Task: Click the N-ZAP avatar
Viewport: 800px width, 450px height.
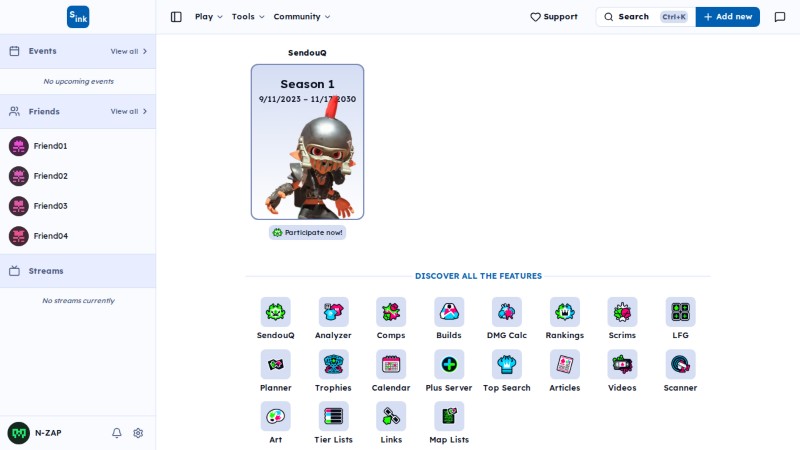Action: (x=19, y=433)
